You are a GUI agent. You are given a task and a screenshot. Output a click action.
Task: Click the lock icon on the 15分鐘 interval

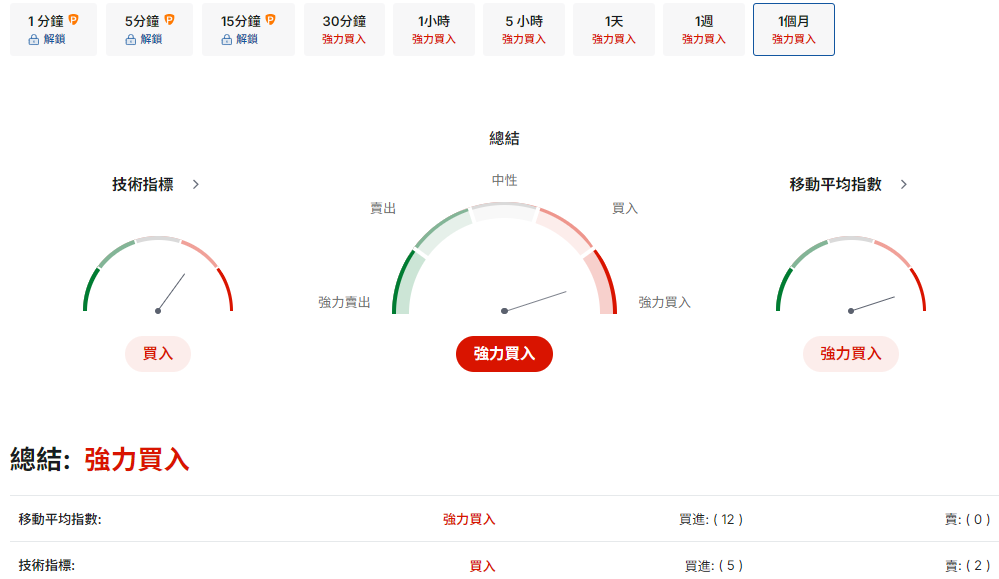pyautogui.click(x=225, y=39)
